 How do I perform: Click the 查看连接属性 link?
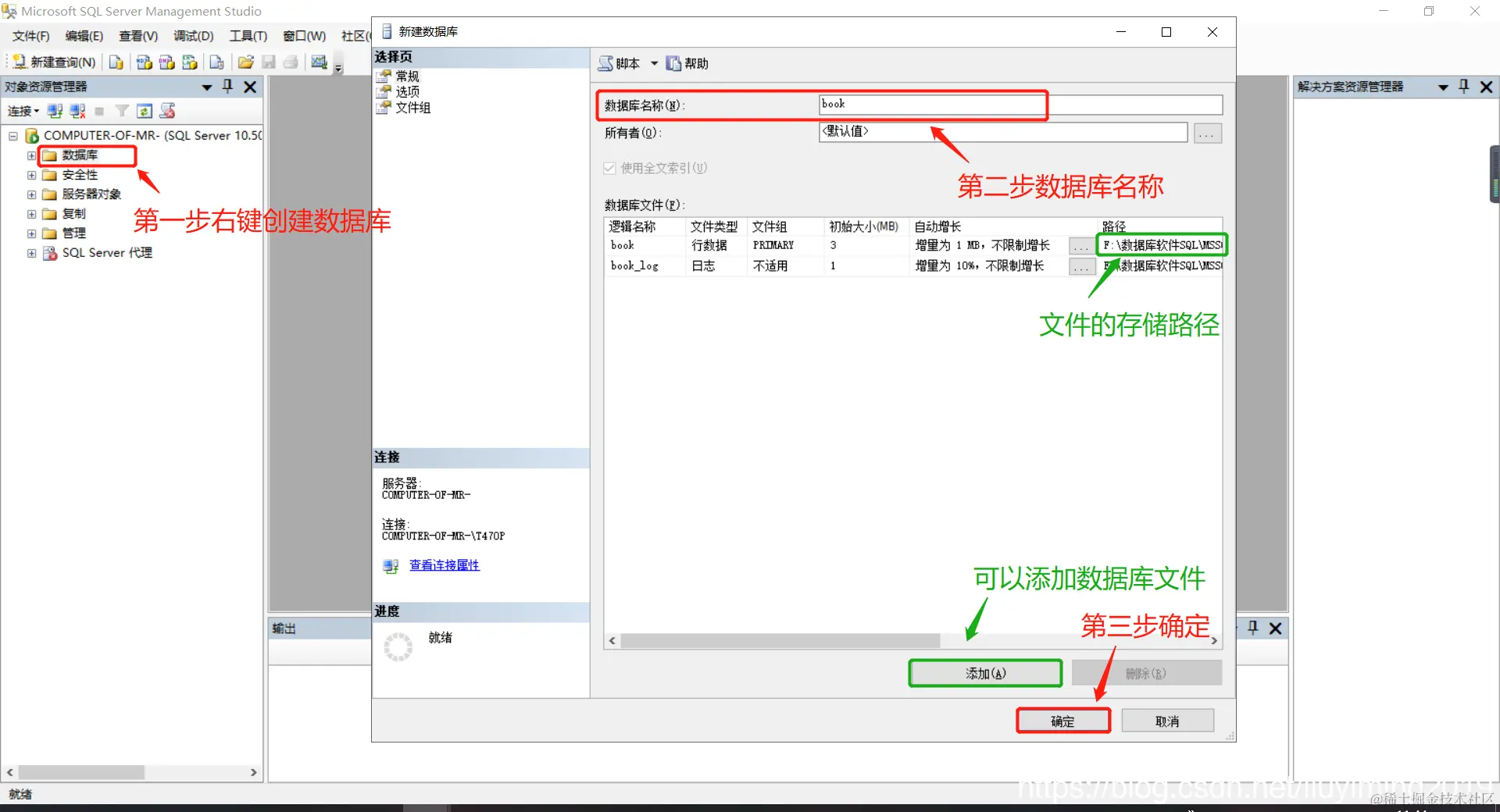coord(444,564)
